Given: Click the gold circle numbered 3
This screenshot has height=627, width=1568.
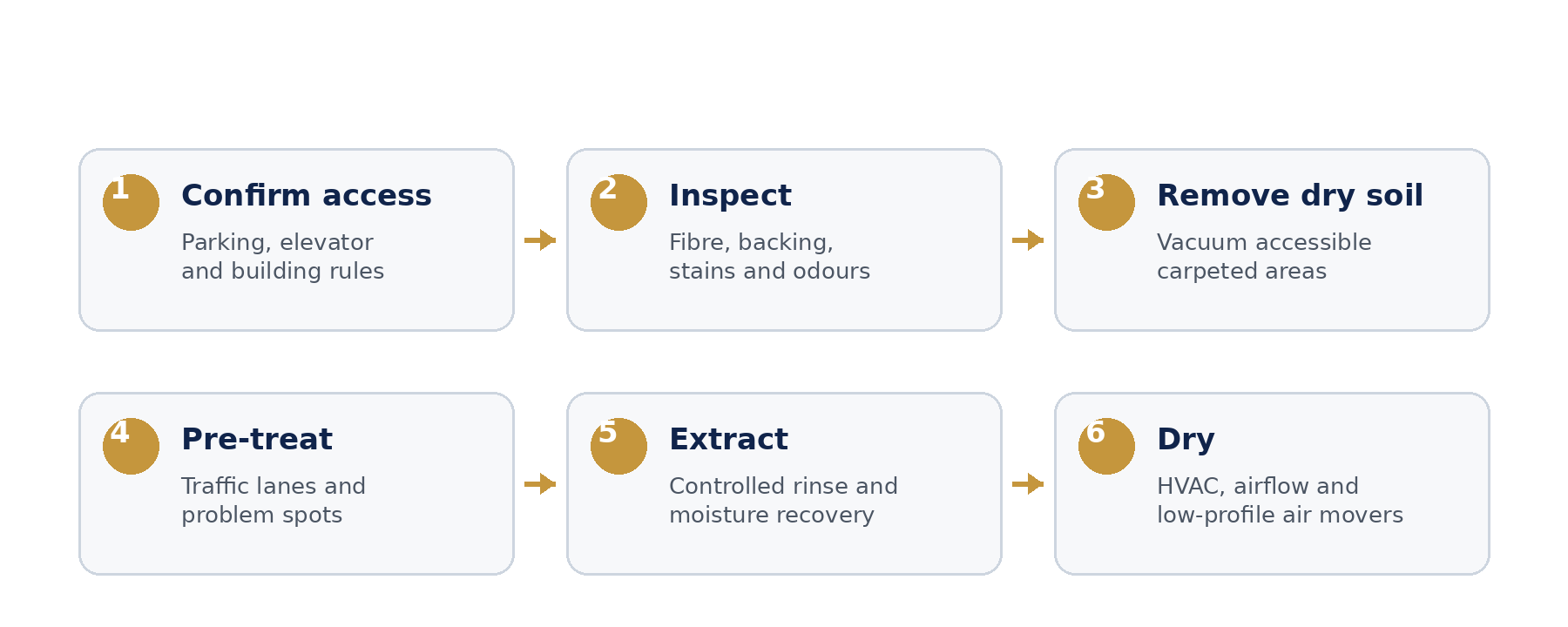Looking at the screenshot, I should (1106, 202).
